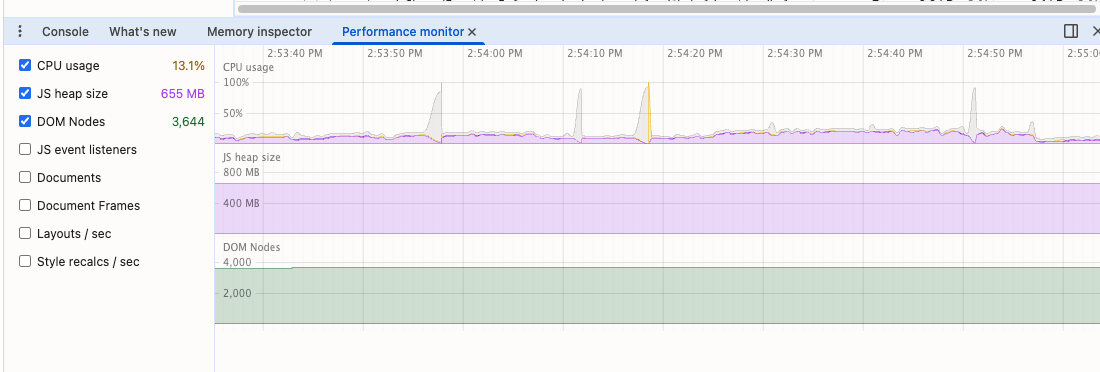Select the Performance monitor tab
The height and width of the screenshot is (372, 1100).
click(403, 32)
